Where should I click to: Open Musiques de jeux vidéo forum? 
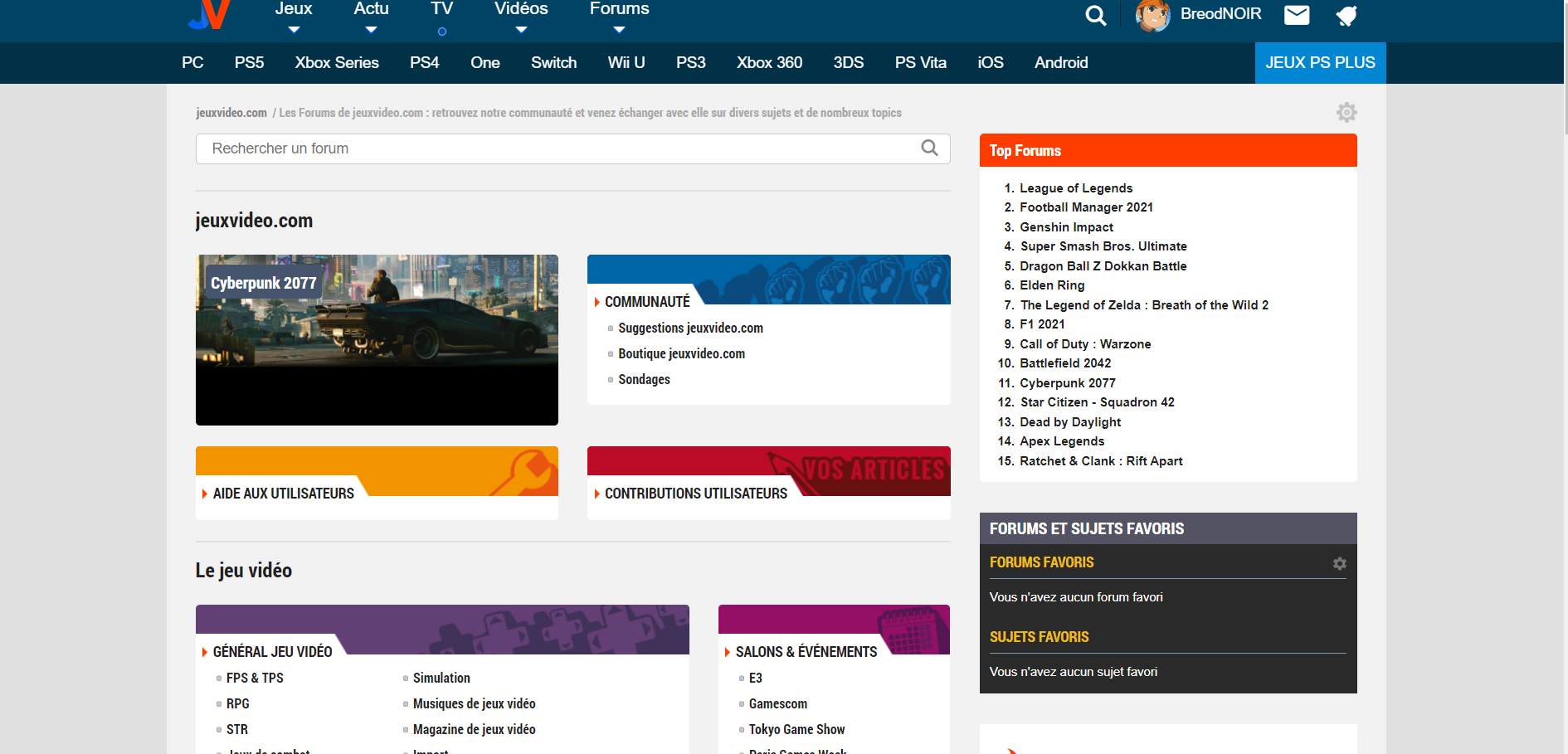click(474, 704)
